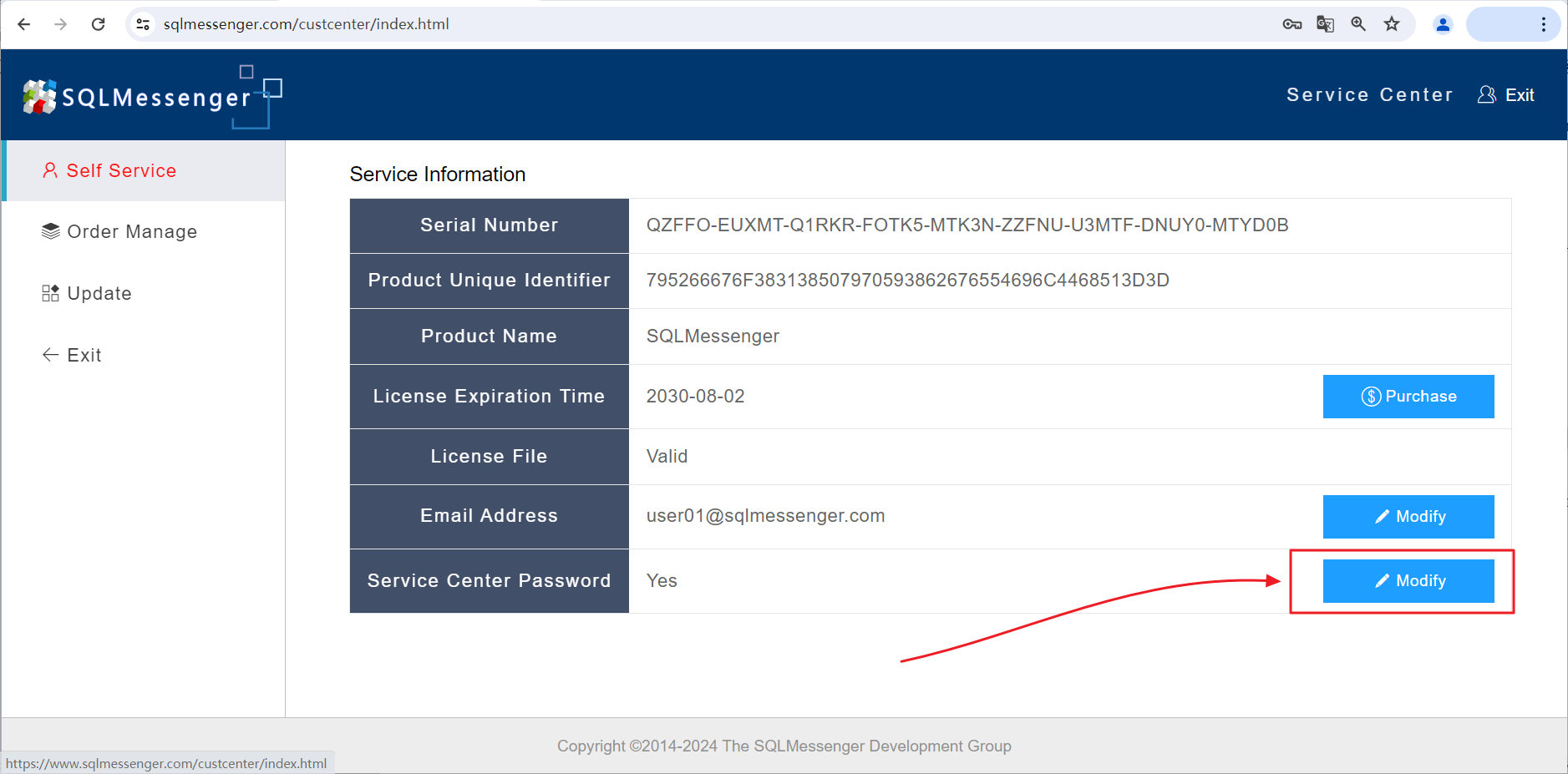Click Exit in the top header

(x=1520, y=95)
